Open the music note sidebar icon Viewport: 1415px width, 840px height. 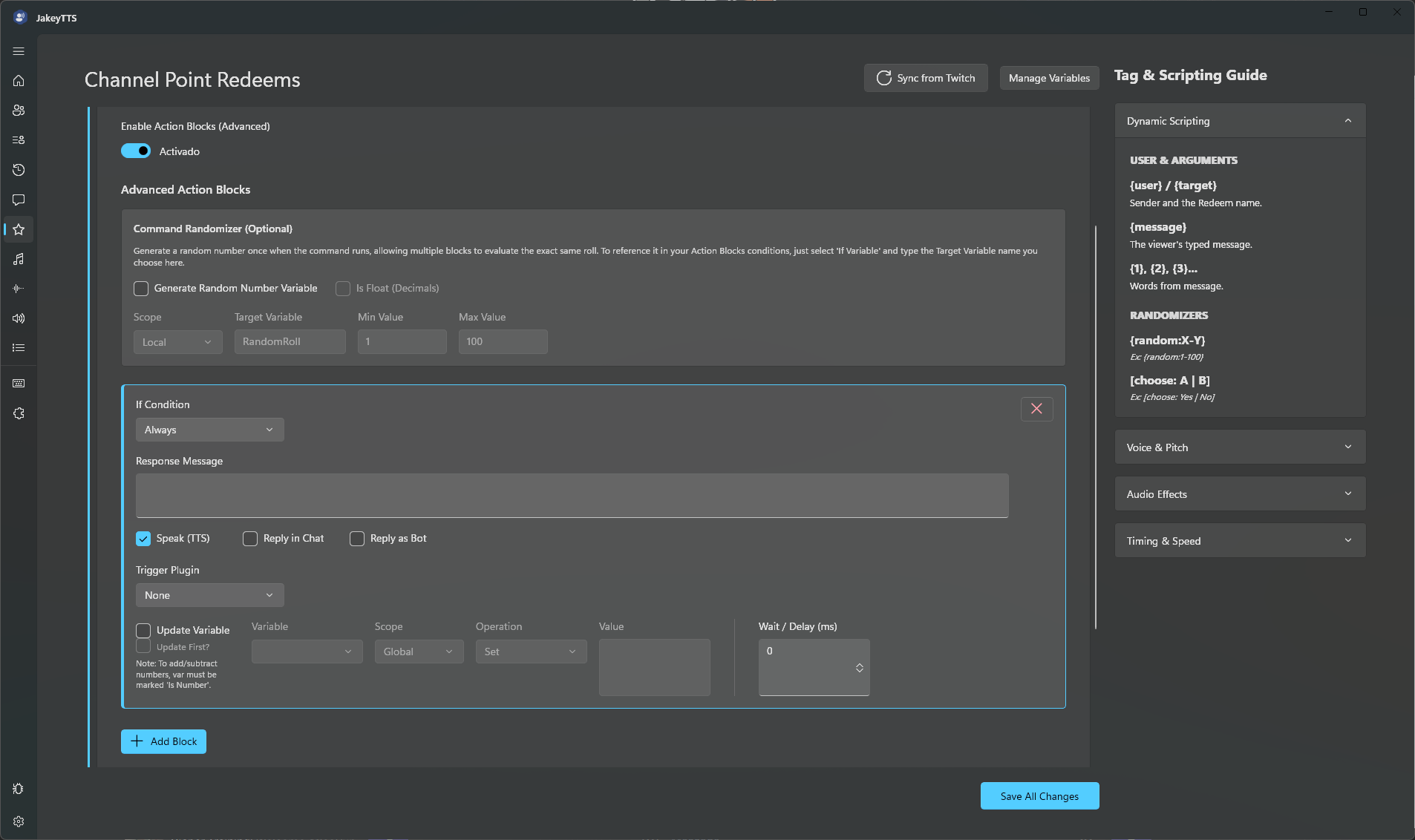(x=19, y=259)
